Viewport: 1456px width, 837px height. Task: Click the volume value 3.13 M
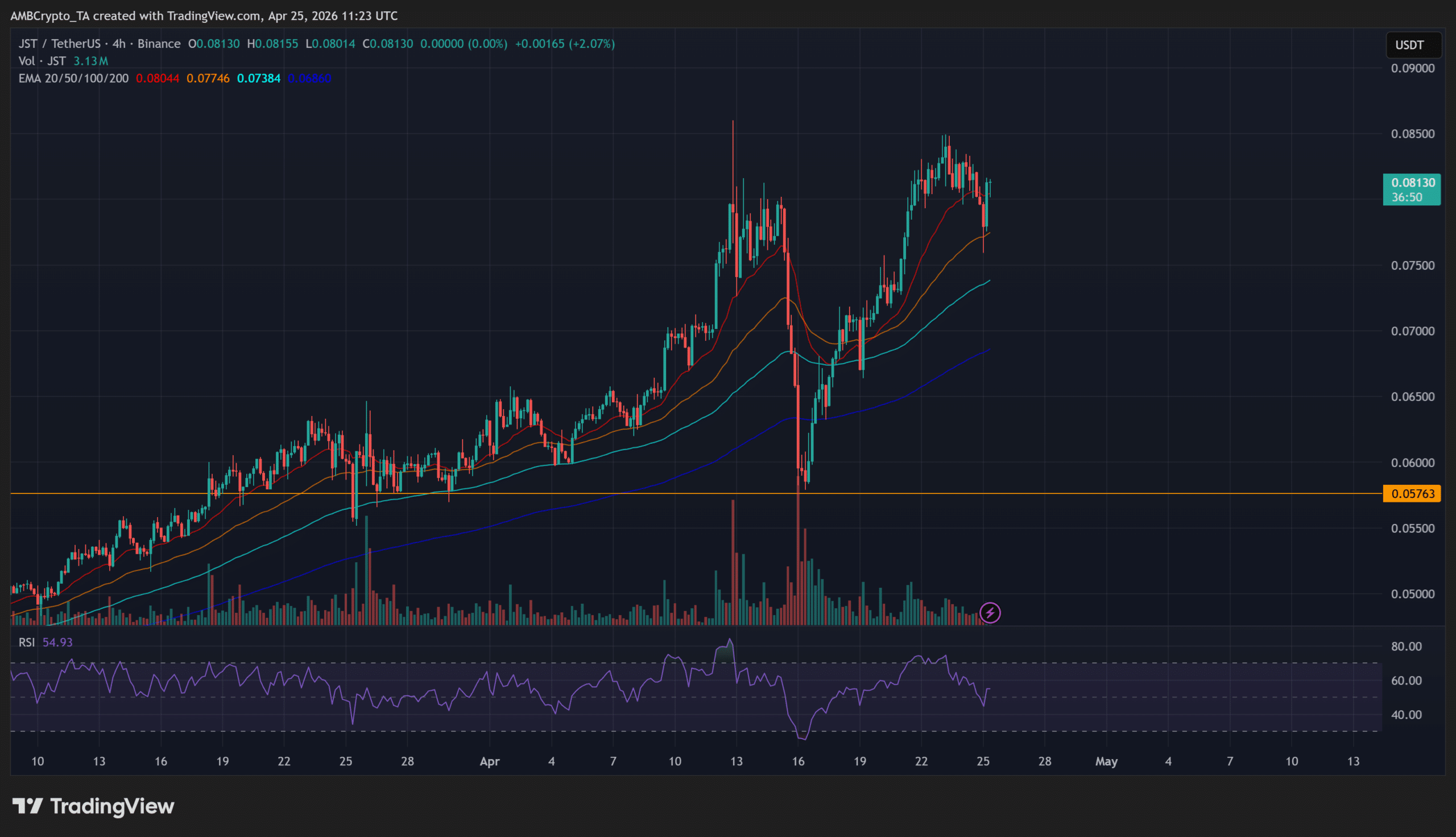(91, 61)
